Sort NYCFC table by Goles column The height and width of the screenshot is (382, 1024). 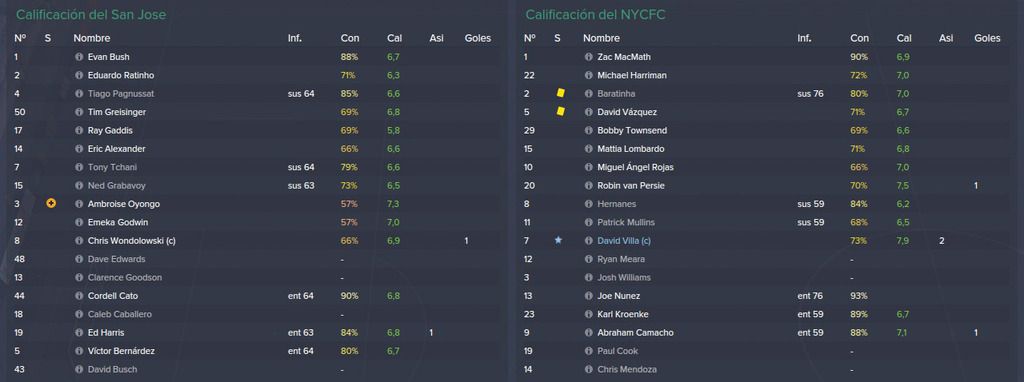(x=987, y=39)
